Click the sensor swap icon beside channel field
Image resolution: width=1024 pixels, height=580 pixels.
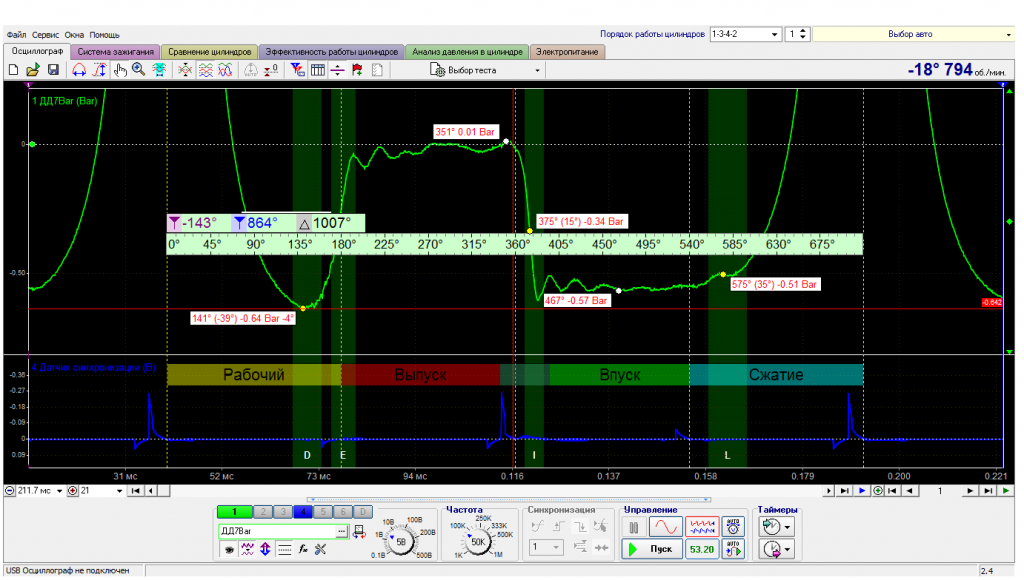(359, 532)
